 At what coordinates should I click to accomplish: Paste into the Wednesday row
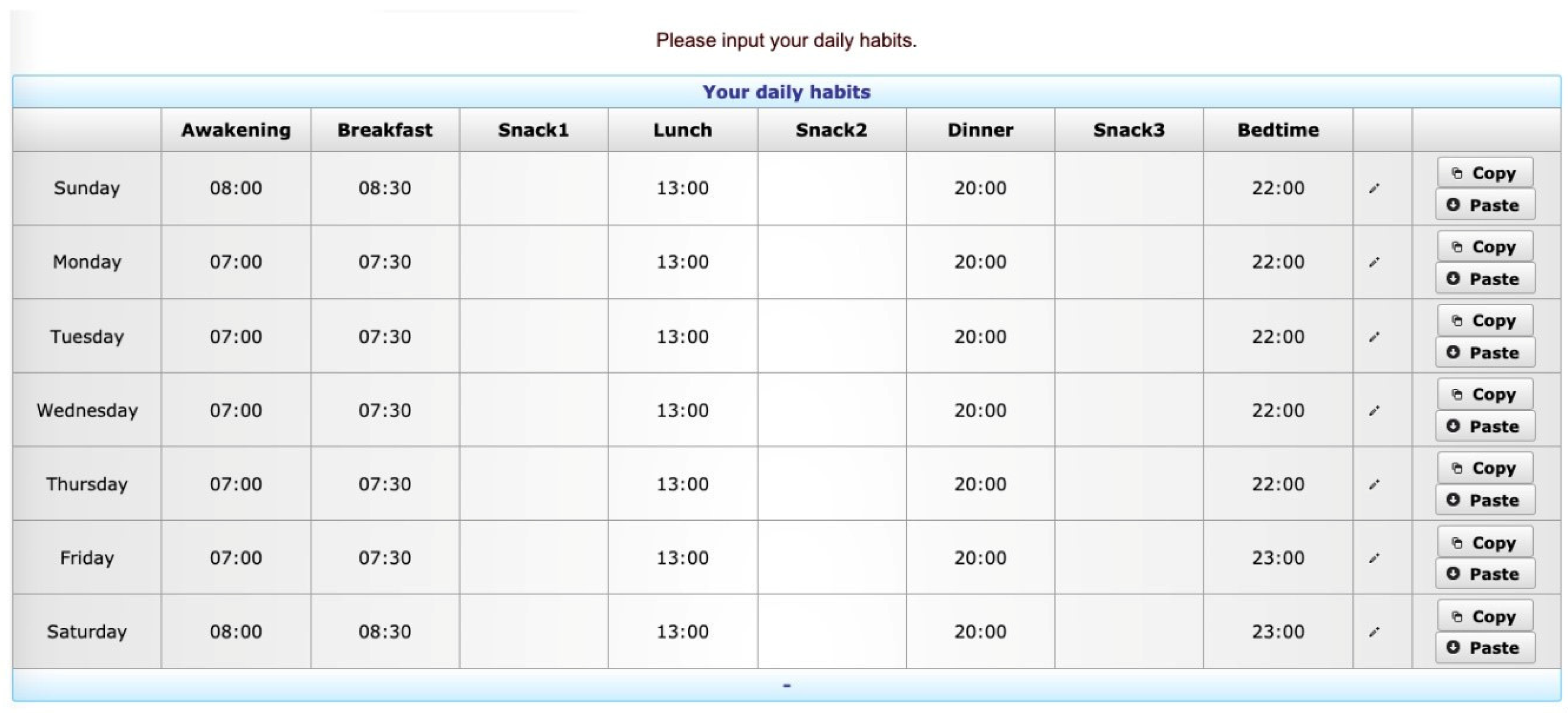point(1484,426)
